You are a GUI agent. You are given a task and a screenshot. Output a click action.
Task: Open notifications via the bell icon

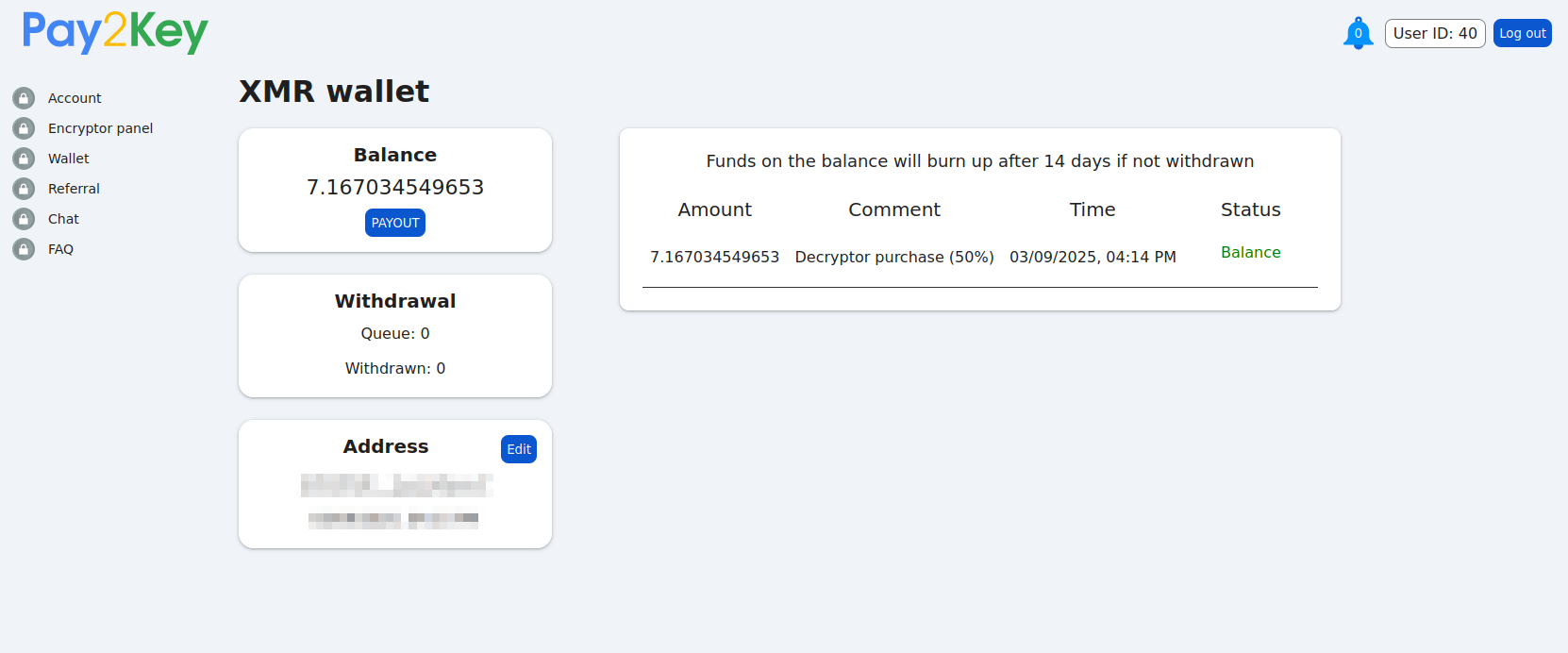pyautogui.click(x=1358, y=34)
